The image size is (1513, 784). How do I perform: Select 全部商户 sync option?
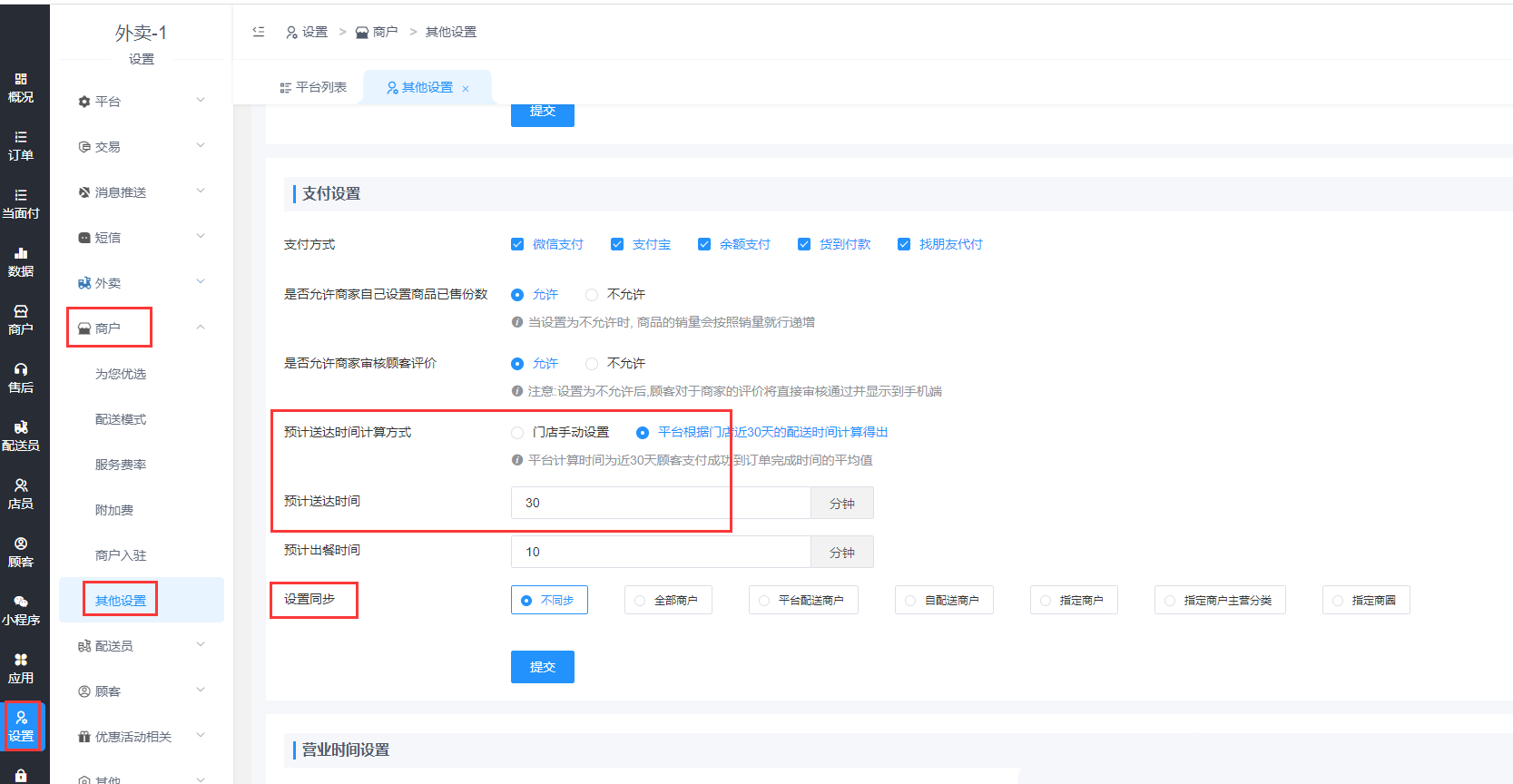click(x=668, y=600)
